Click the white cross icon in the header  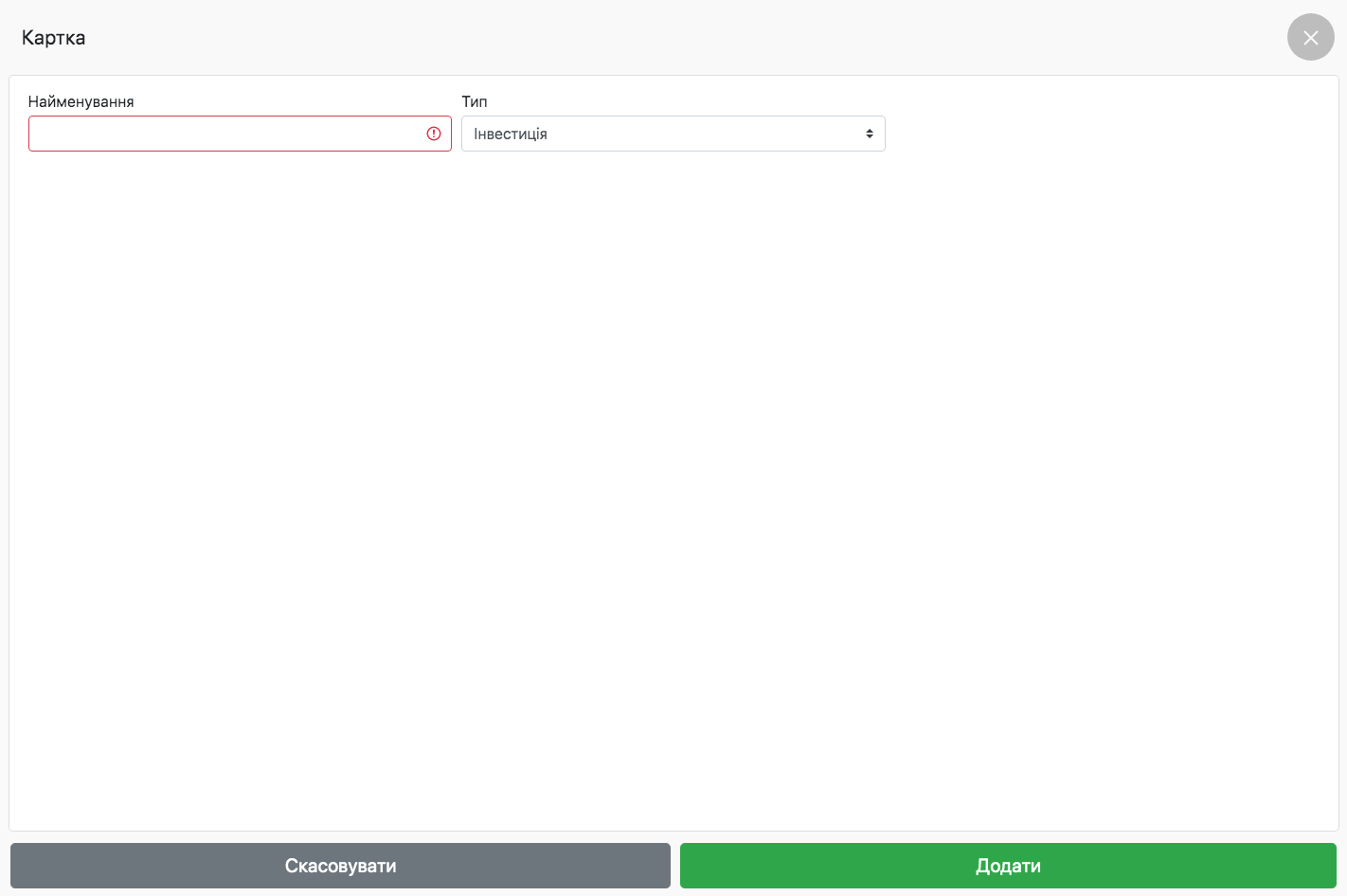(x=1310, y=37)
